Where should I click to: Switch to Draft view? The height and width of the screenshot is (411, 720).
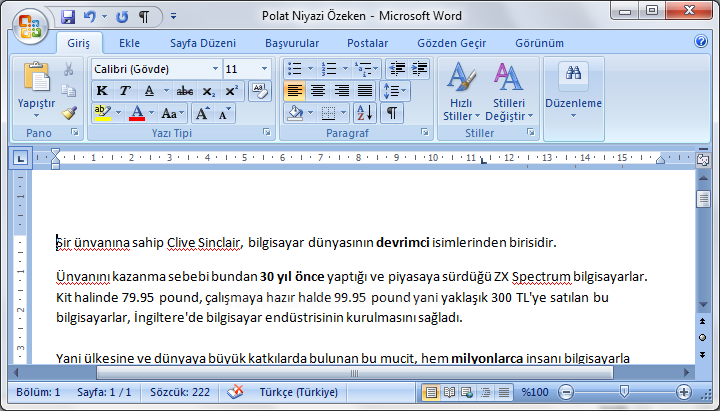pyautogui.click(x=504, y=393)
